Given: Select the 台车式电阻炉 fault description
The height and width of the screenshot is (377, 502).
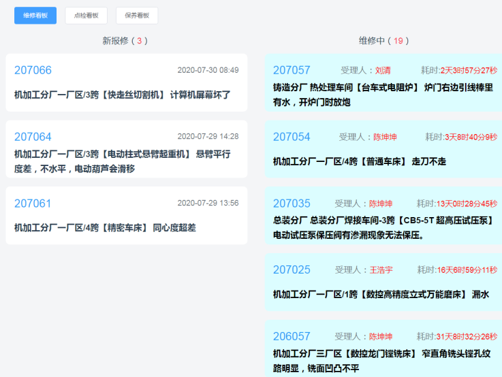Looking at the screenshot, I should point(383,95).
